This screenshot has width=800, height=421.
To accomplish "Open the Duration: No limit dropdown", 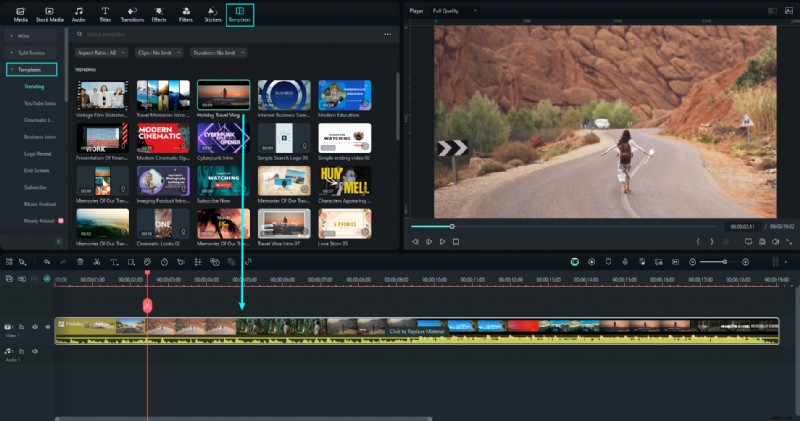I will (218, 53).
